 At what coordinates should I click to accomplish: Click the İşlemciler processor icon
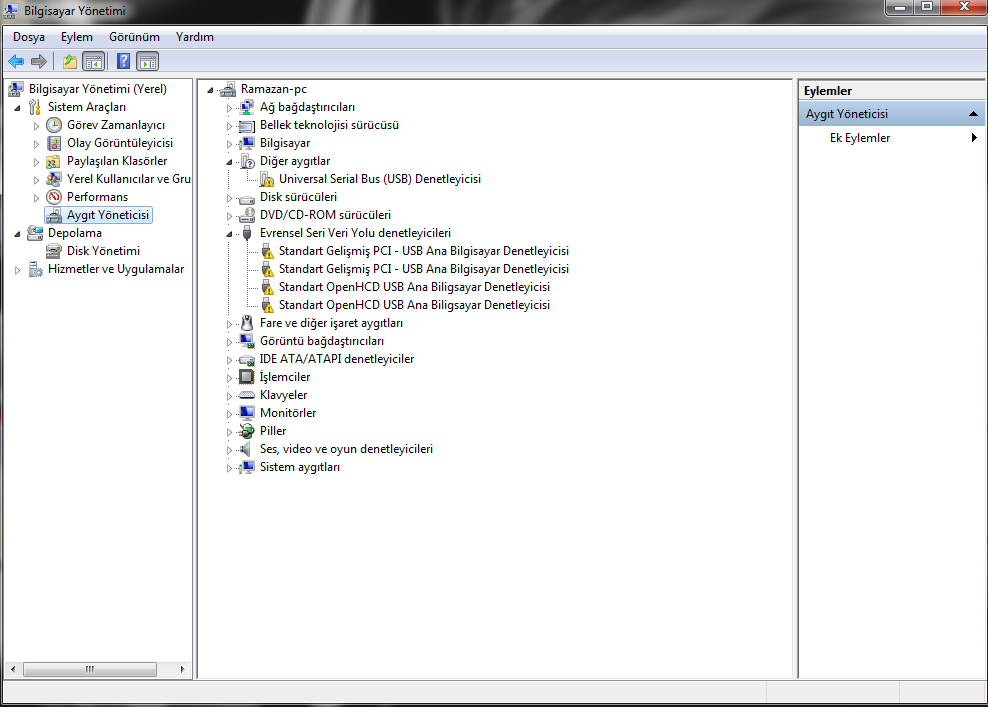(x=247, y=377)
